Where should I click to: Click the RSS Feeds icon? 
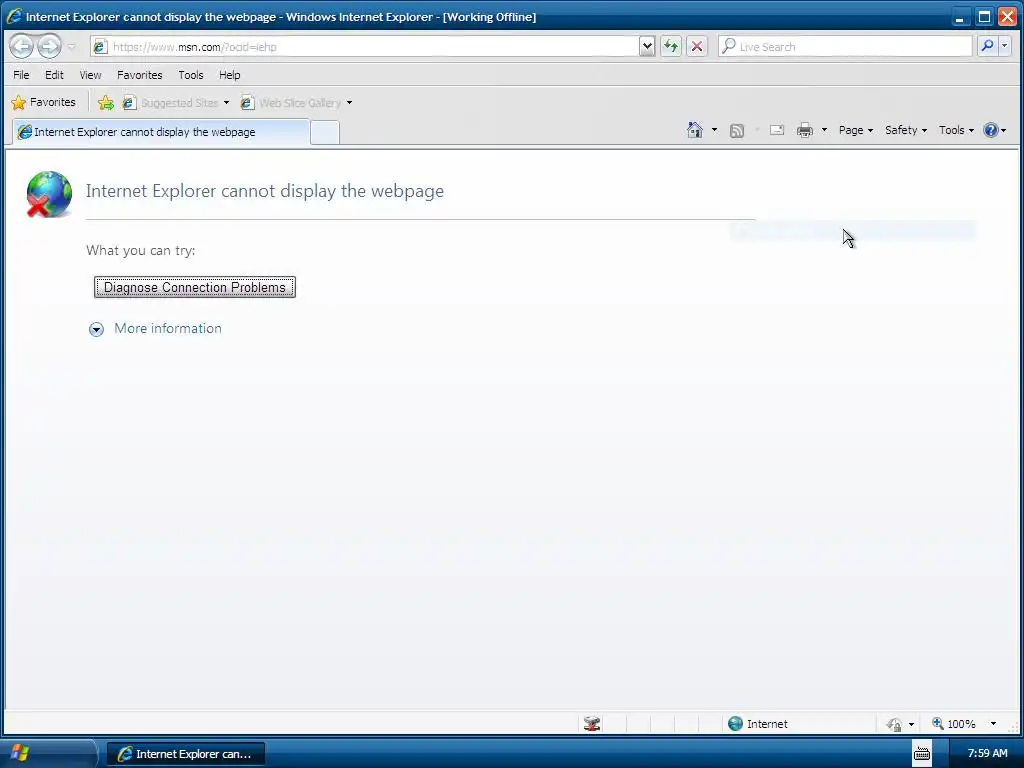[737, 131]
